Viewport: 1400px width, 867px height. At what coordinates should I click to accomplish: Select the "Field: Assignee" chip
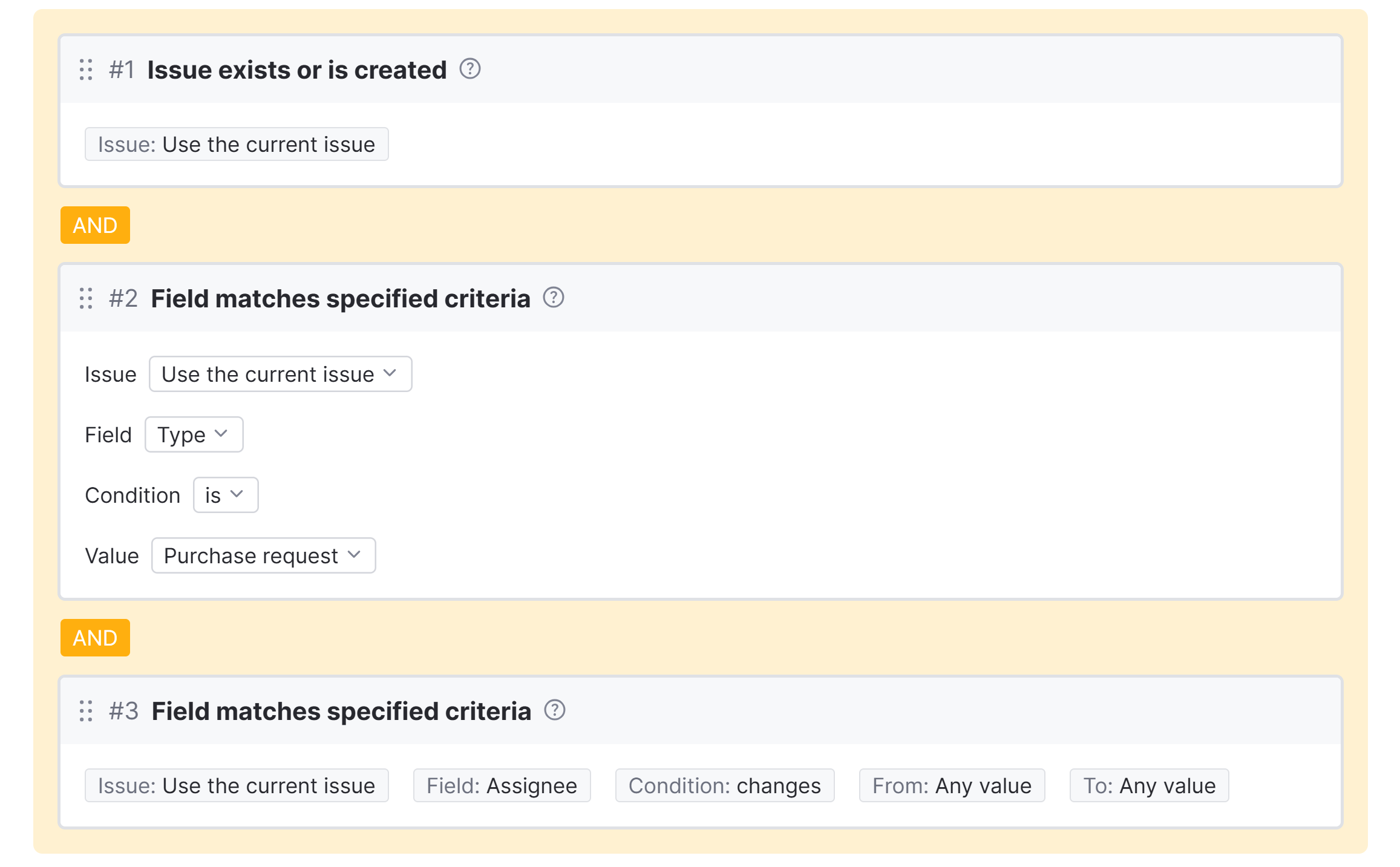tap(502, 785)
